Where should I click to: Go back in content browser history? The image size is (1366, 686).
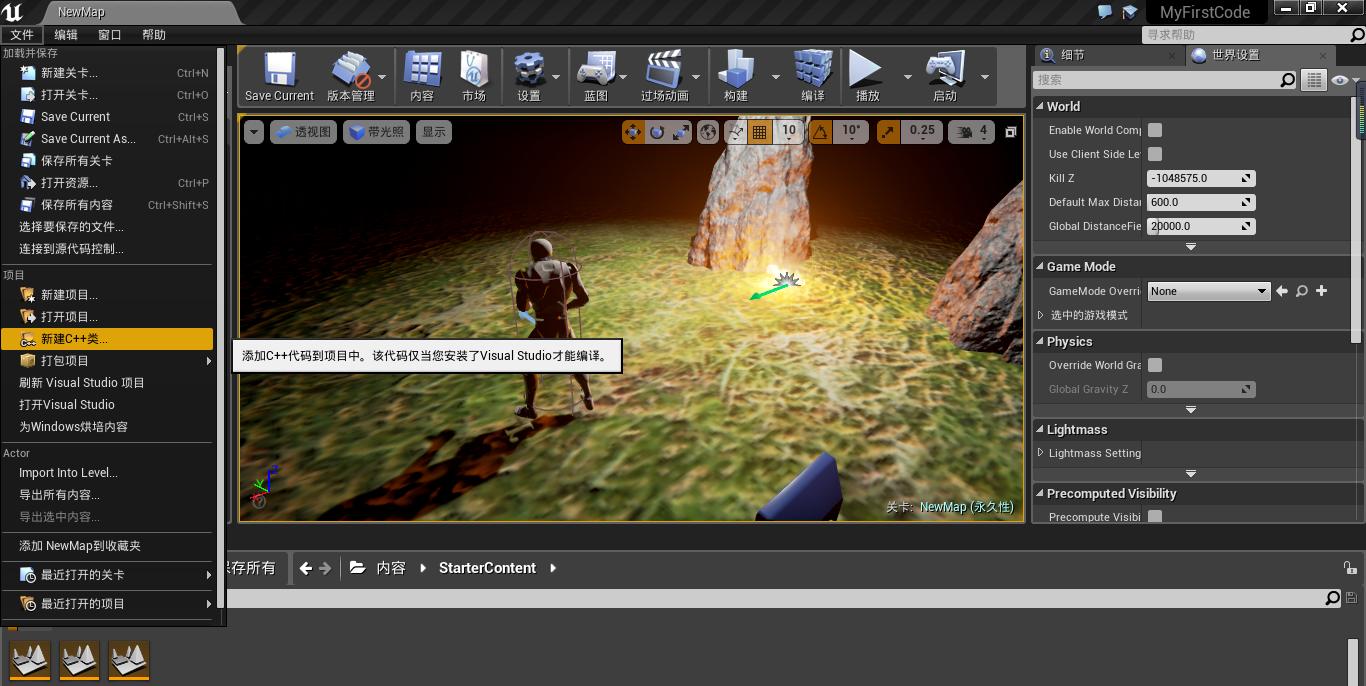click(x=306, y=568)
